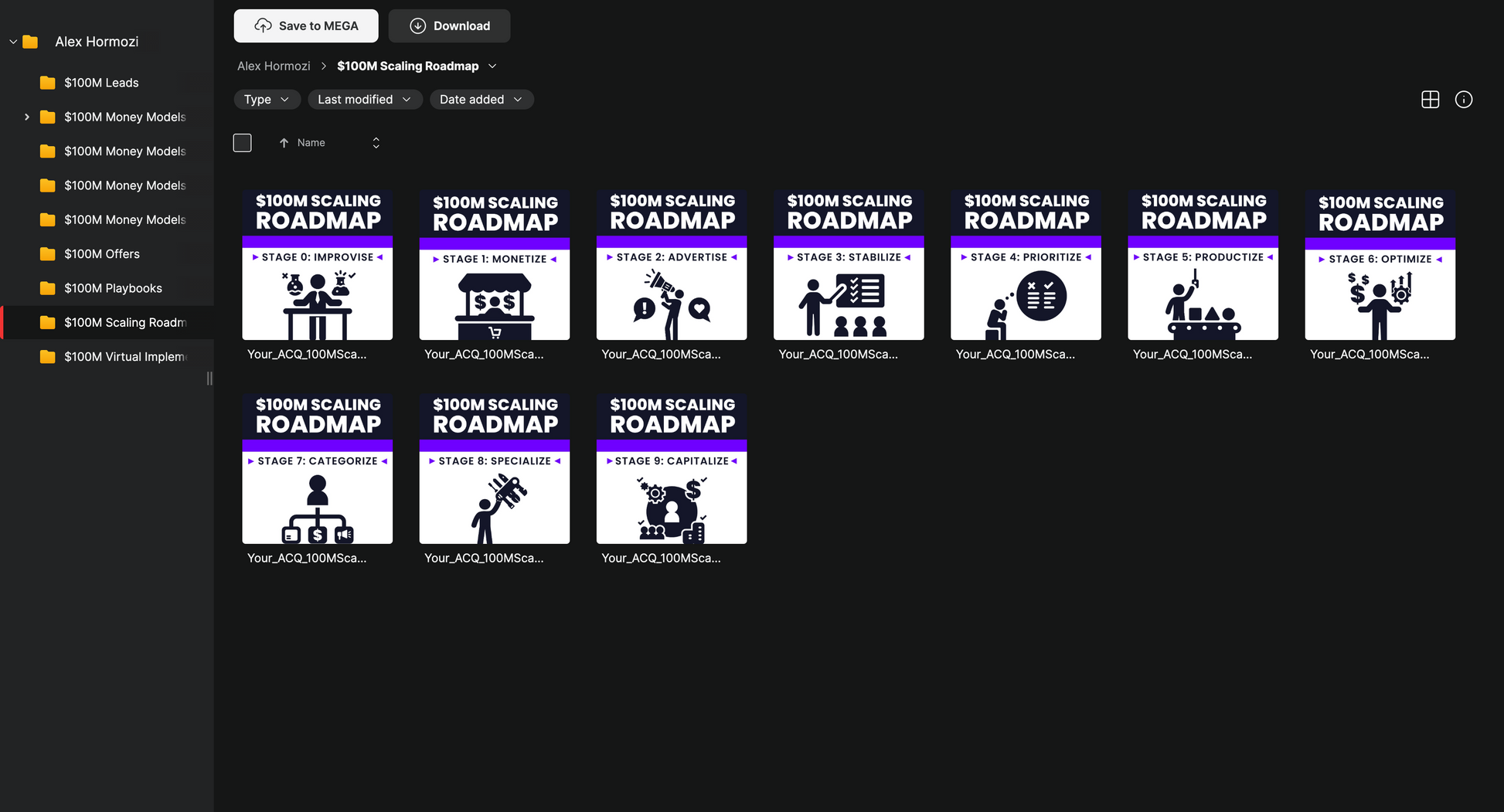Switch to grid/list view icon
The height and width of the screenshot is (812, 1504).
pyautogui.click(x=1430, y=100)
